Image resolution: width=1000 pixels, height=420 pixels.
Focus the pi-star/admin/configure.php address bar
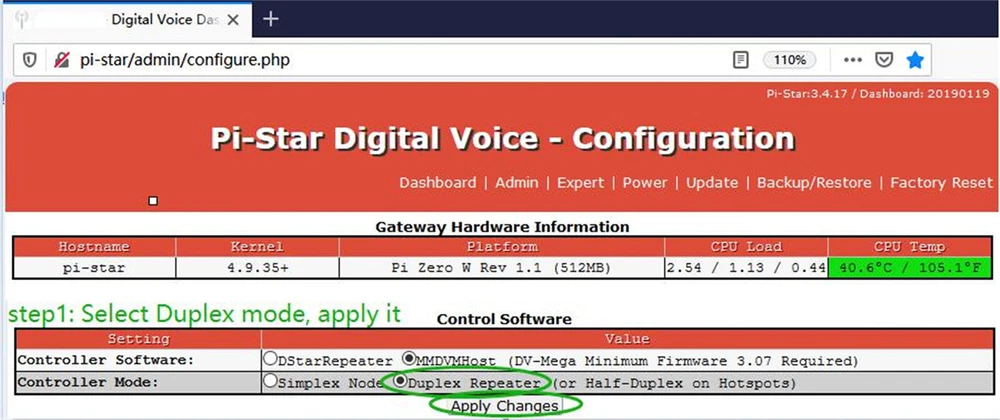pyautogui.click(x=400, y=60)
